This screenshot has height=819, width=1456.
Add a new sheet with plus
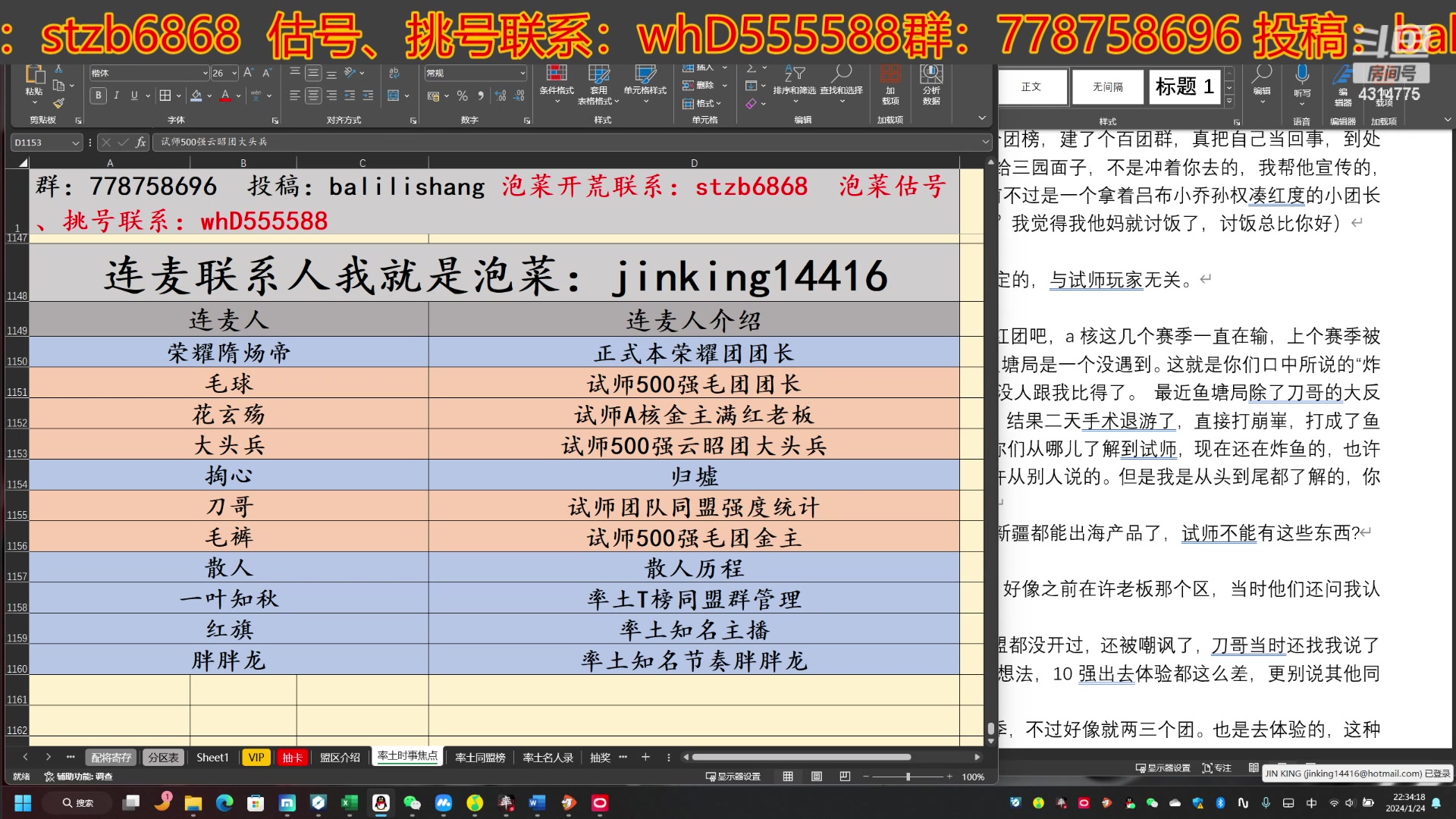click(x=645, y=757)
